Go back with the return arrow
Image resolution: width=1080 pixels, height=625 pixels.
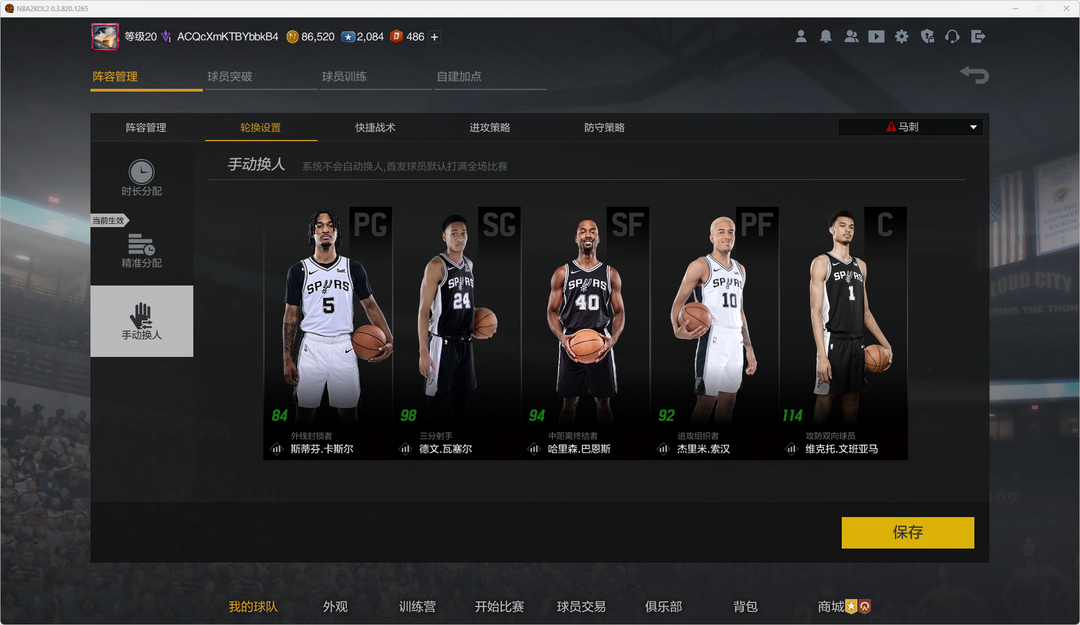pos(974,74)
